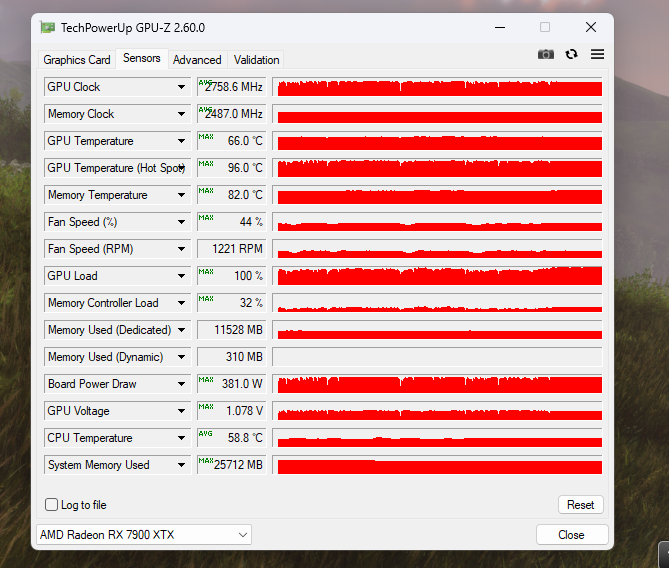Open the GPU Load sensor dropdown
This screenshot has height=568, width=669.
point(117,276)
